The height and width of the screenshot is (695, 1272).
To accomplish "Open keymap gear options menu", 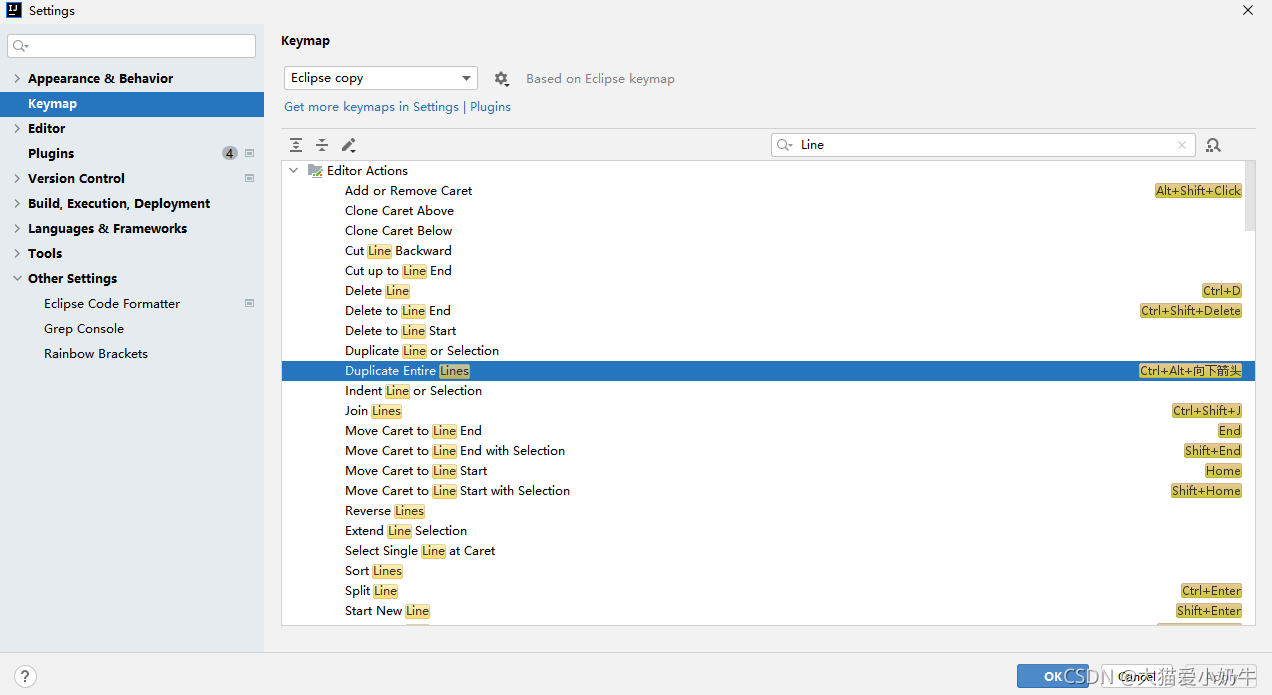I will click(501, 79).
